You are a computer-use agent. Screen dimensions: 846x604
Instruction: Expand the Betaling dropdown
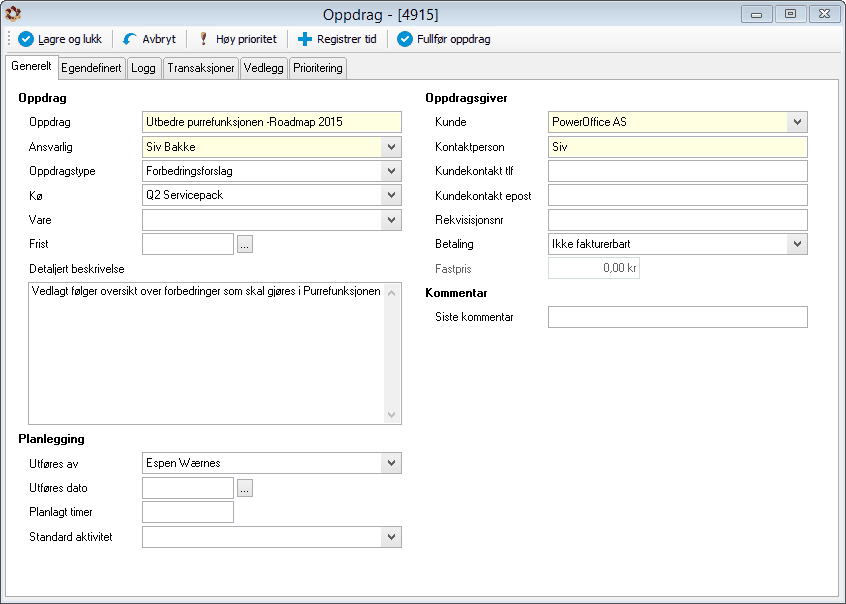tap(797, 244)
